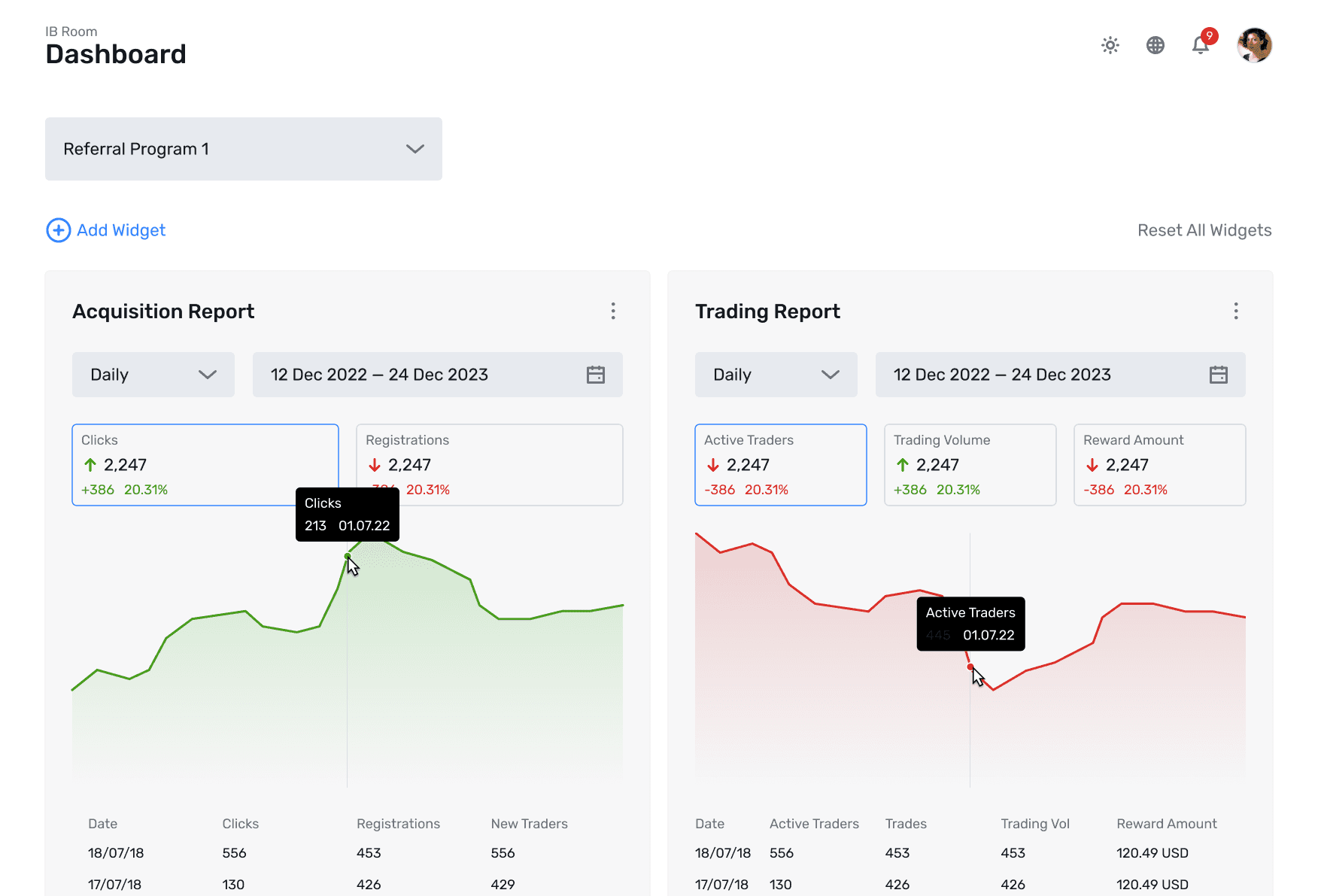Click the globe language selector icon
The image size is (1318, 896).
click(x=1156, y=45)
